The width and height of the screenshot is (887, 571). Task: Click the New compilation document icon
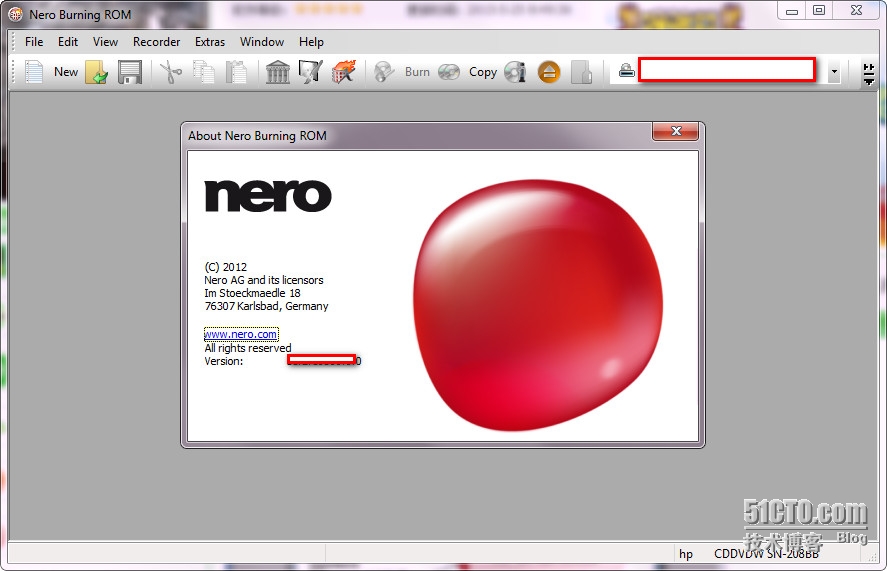click(34, 72)
